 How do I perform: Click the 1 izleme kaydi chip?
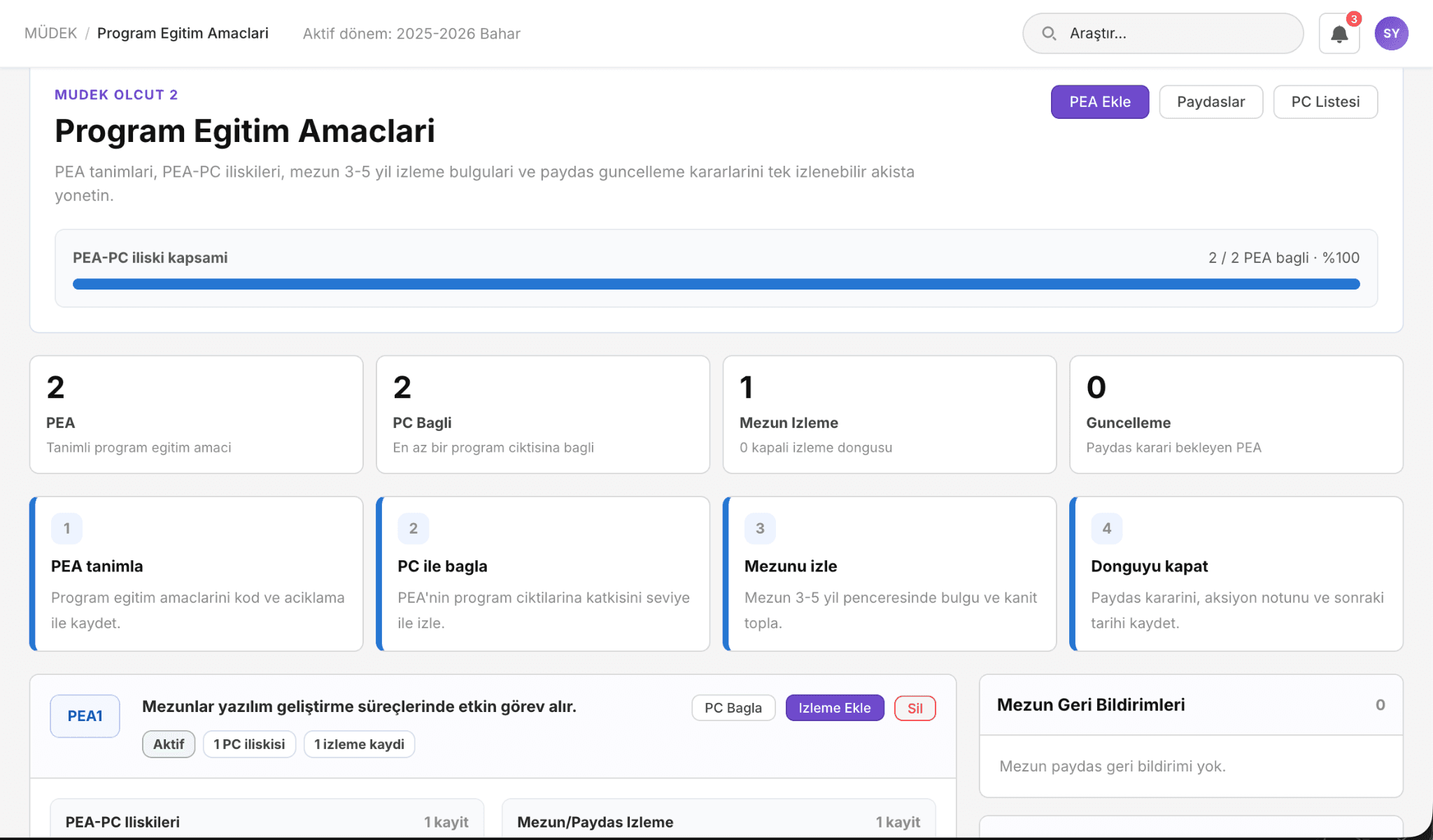pyautogui.click(x=360, y=744)
